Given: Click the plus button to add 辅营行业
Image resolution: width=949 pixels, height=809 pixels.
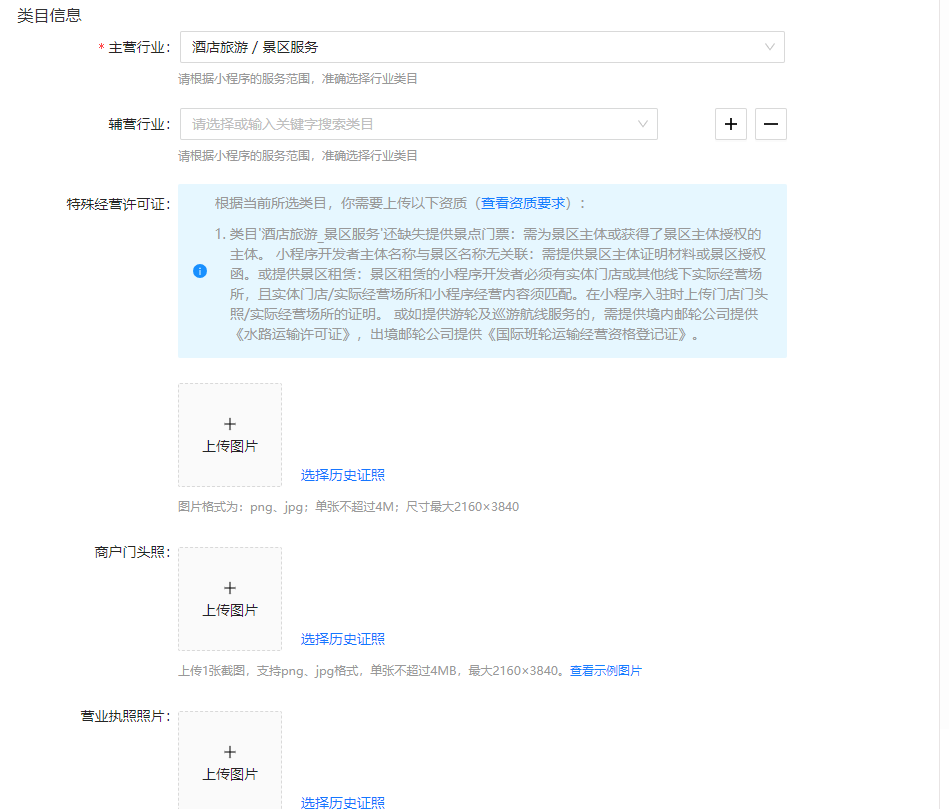Looking at the screenshot, I should tap(730, 124).
